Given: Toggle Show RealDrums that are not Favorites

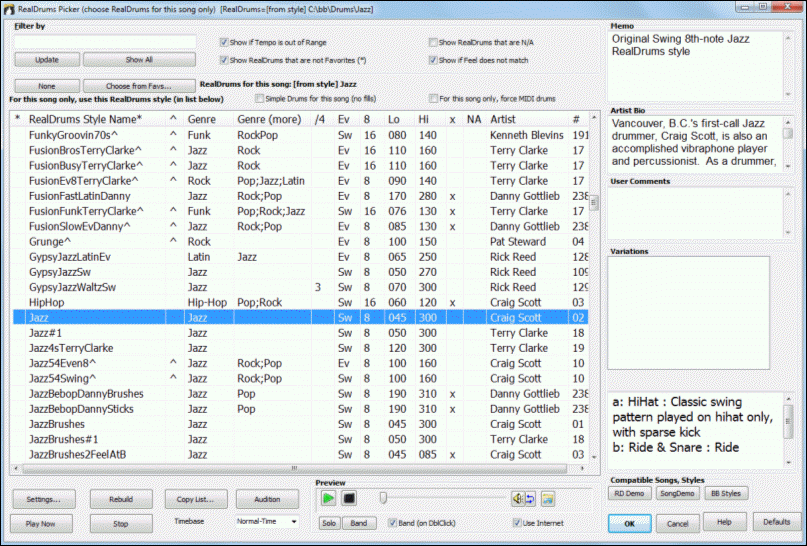Looking at the screenshot, I should [x=224, y=60].
